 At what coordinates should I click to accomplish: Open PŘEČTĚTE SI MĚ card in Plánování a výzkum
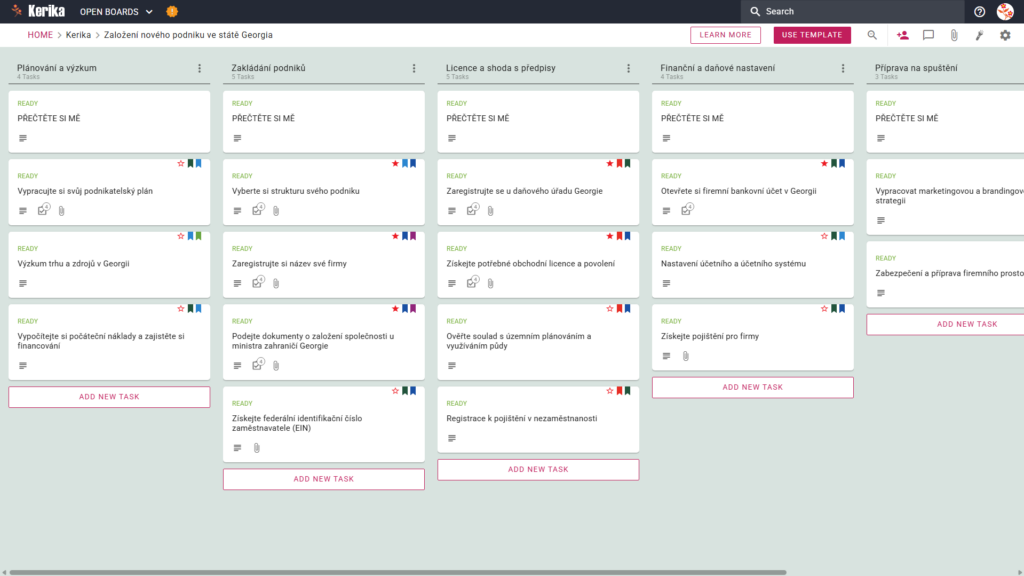(109, 121)
